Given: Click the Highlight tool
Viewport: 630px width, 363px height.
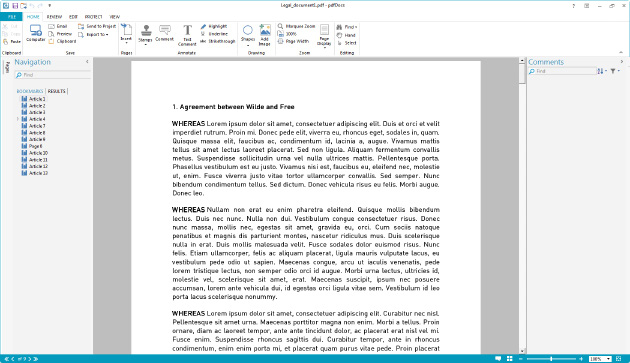Looking at the screenshot, I should (x=214, y=26).
